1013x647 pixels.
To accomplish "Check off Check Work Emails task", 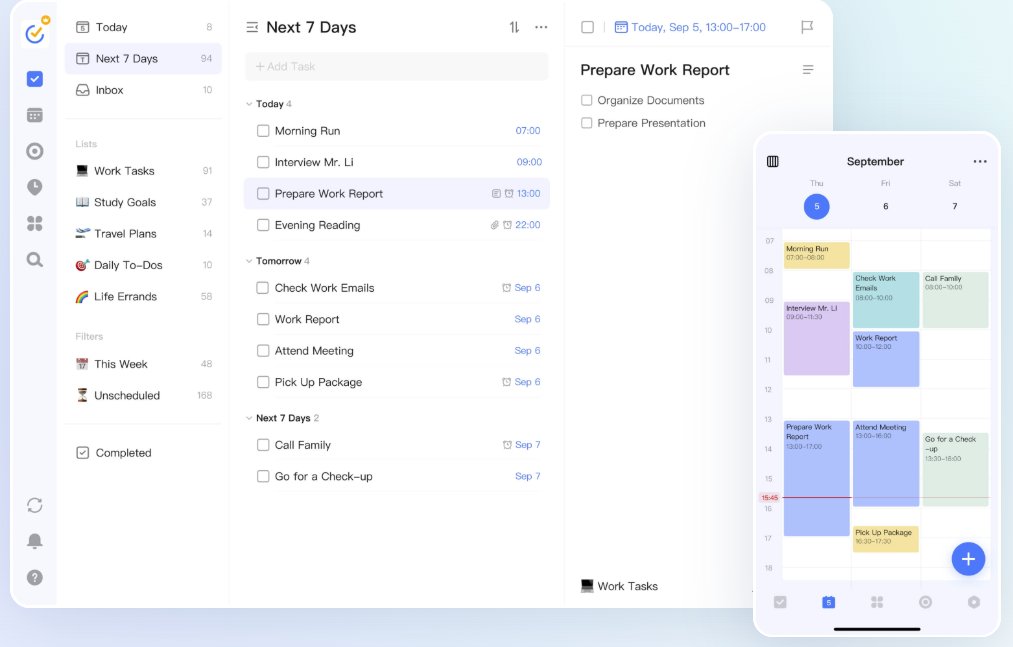I will click(x=263, y=288).
